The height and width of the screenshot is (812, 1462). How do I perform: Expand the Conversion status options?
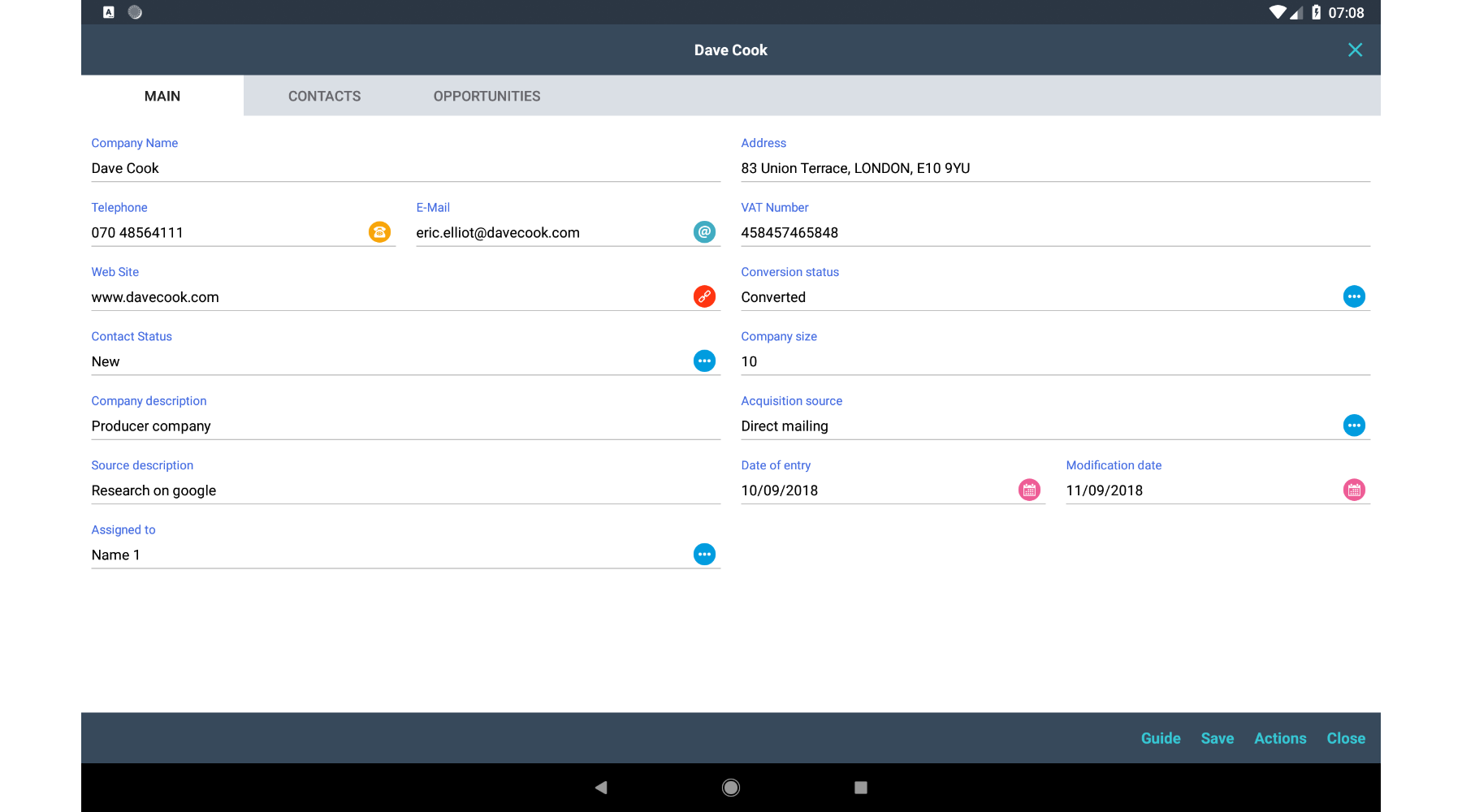pyautogui.click(x=1354, y=296)
